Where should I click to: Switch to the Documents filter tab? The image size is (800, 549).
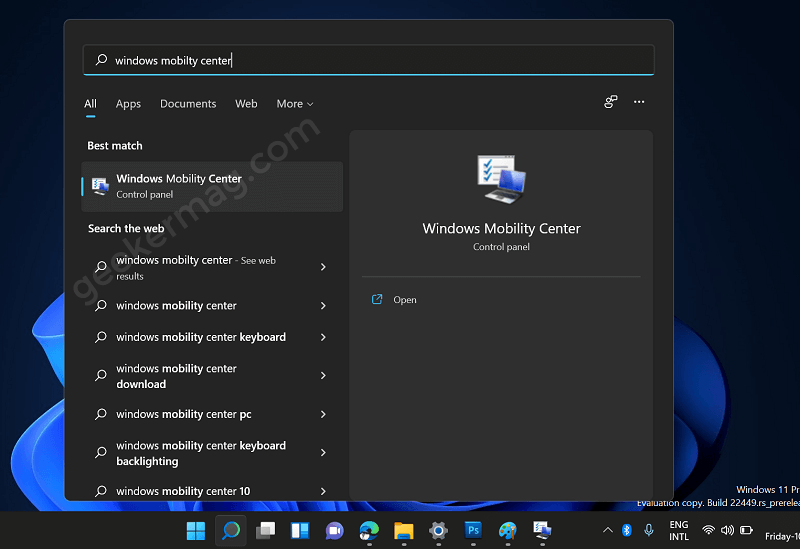[x=188, y=104]
